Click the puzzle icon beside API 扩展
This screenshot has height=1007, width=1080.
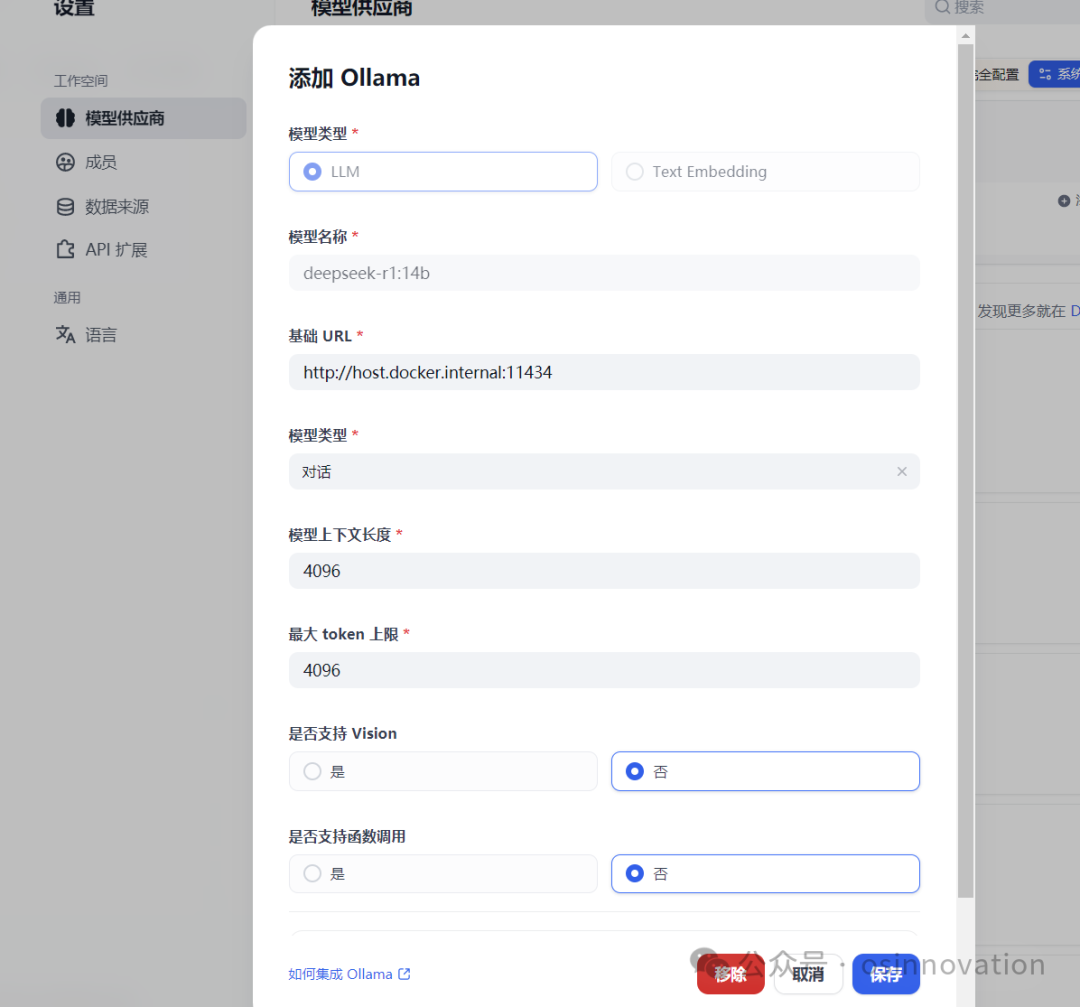(65, 249)
